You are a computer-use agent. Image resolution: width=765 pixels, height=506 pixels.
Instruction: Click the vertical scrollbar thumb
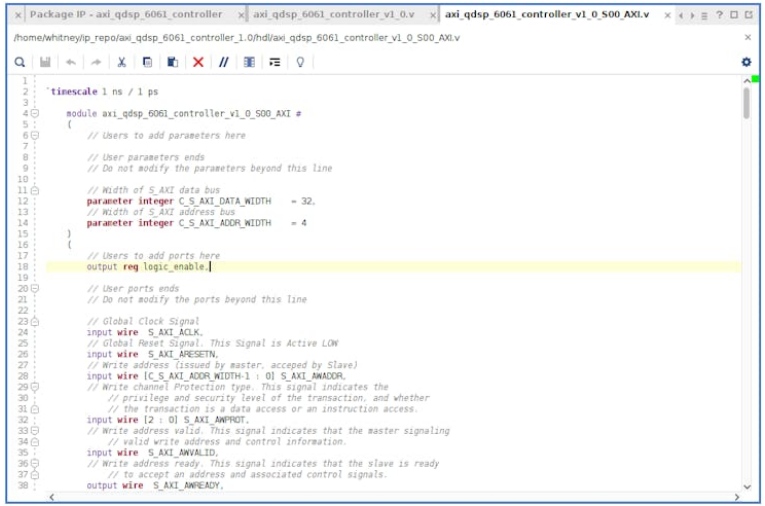(746, 103)
